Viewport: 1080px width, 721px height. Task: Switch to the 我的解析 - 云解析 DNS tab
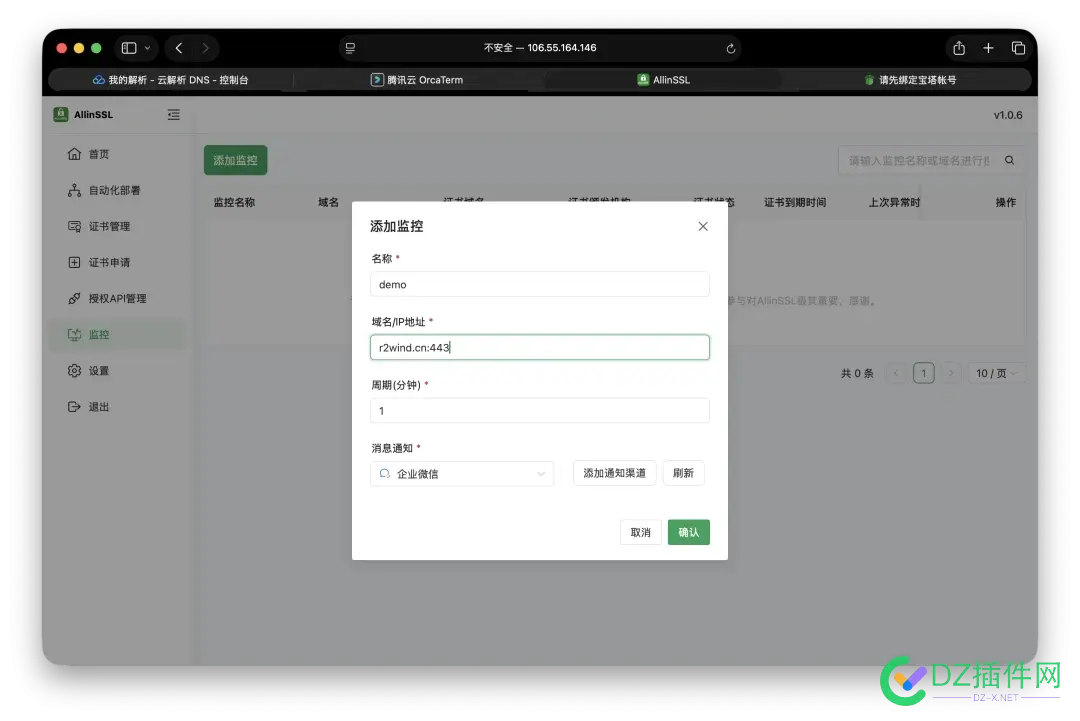point(171,80)
